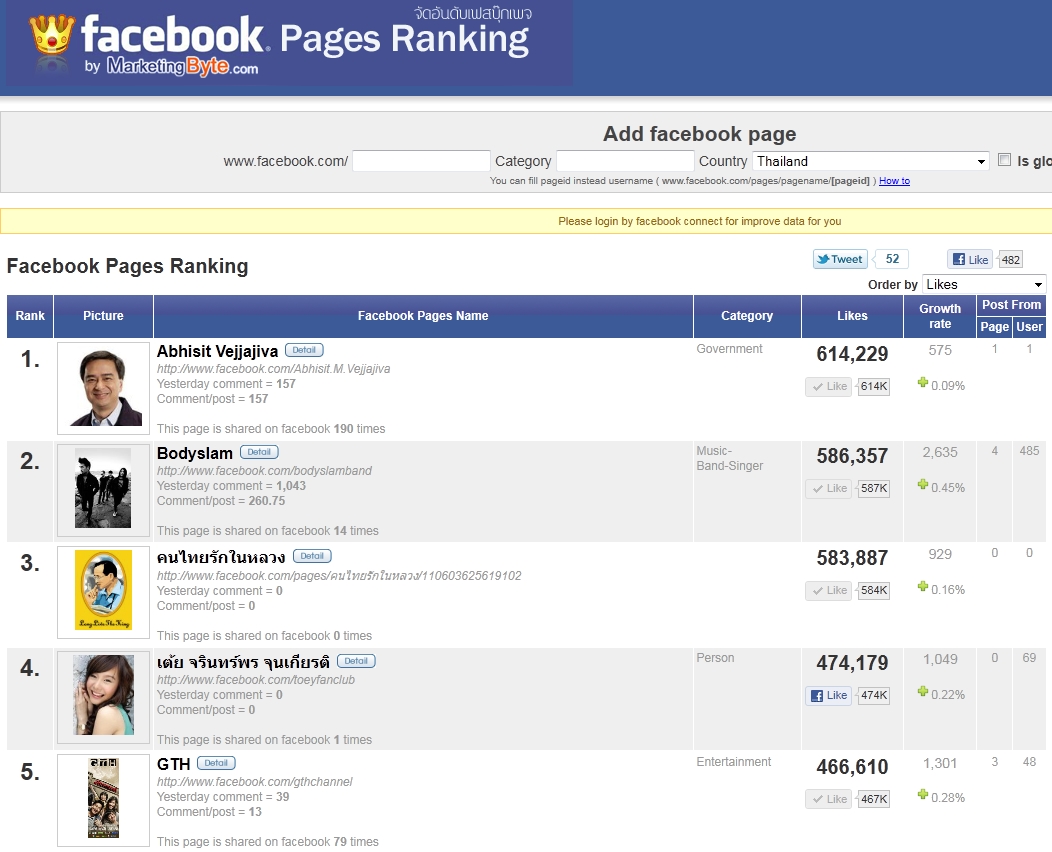
Task: Like the GTH page (467K)
Action: click(829, 799)
